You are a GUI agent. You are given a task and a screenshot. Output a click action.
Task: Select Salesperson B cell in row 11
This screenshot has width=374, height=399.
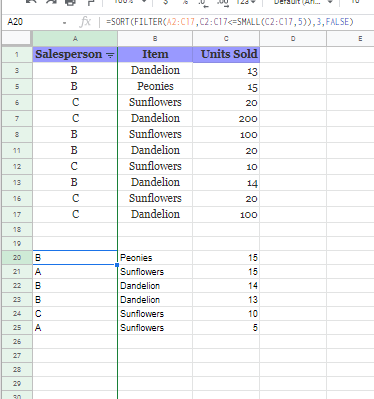75,150
